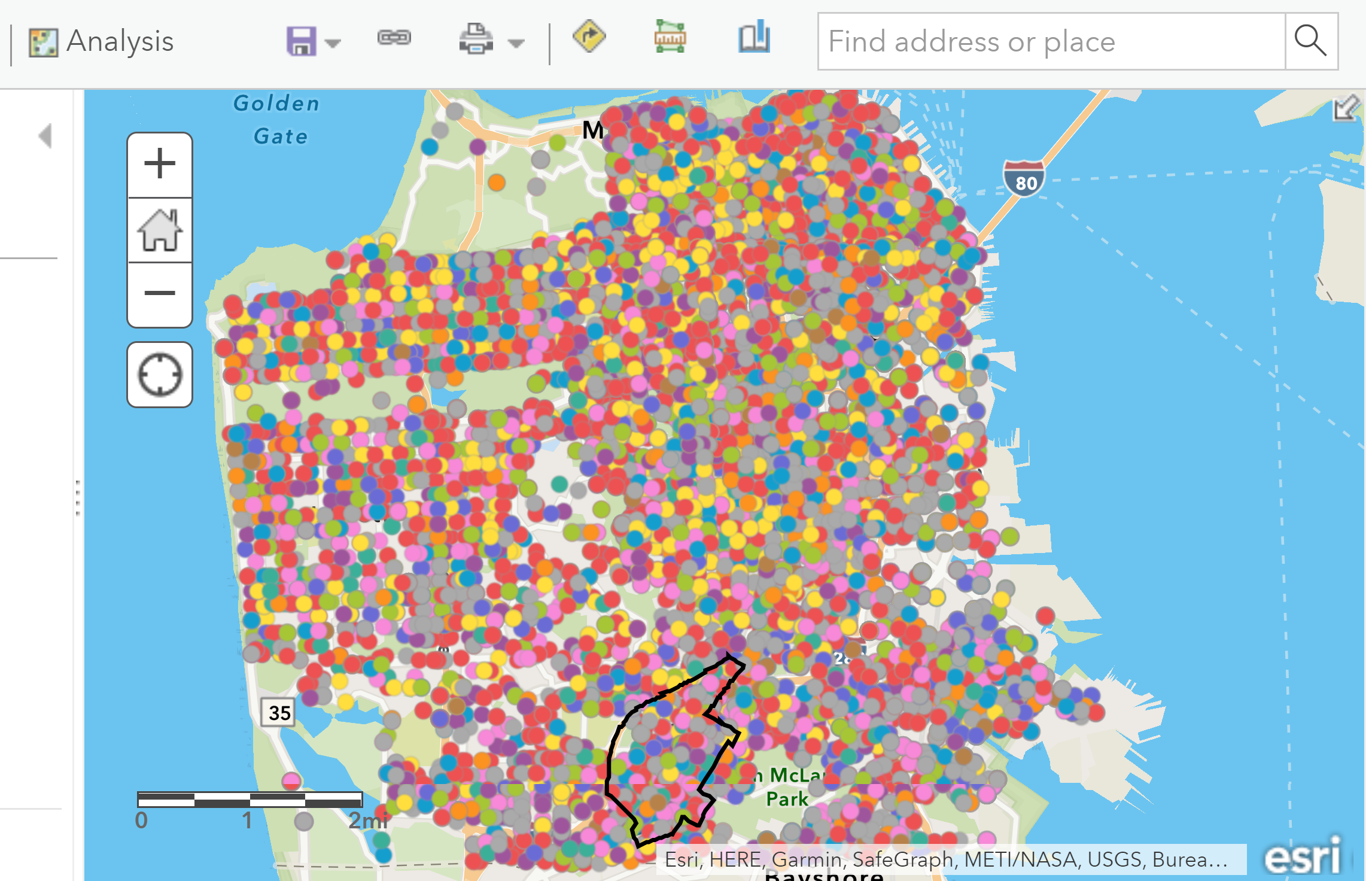
Task: Go to default extent home button
Action: pyautogui.click(x=160, y=230)
